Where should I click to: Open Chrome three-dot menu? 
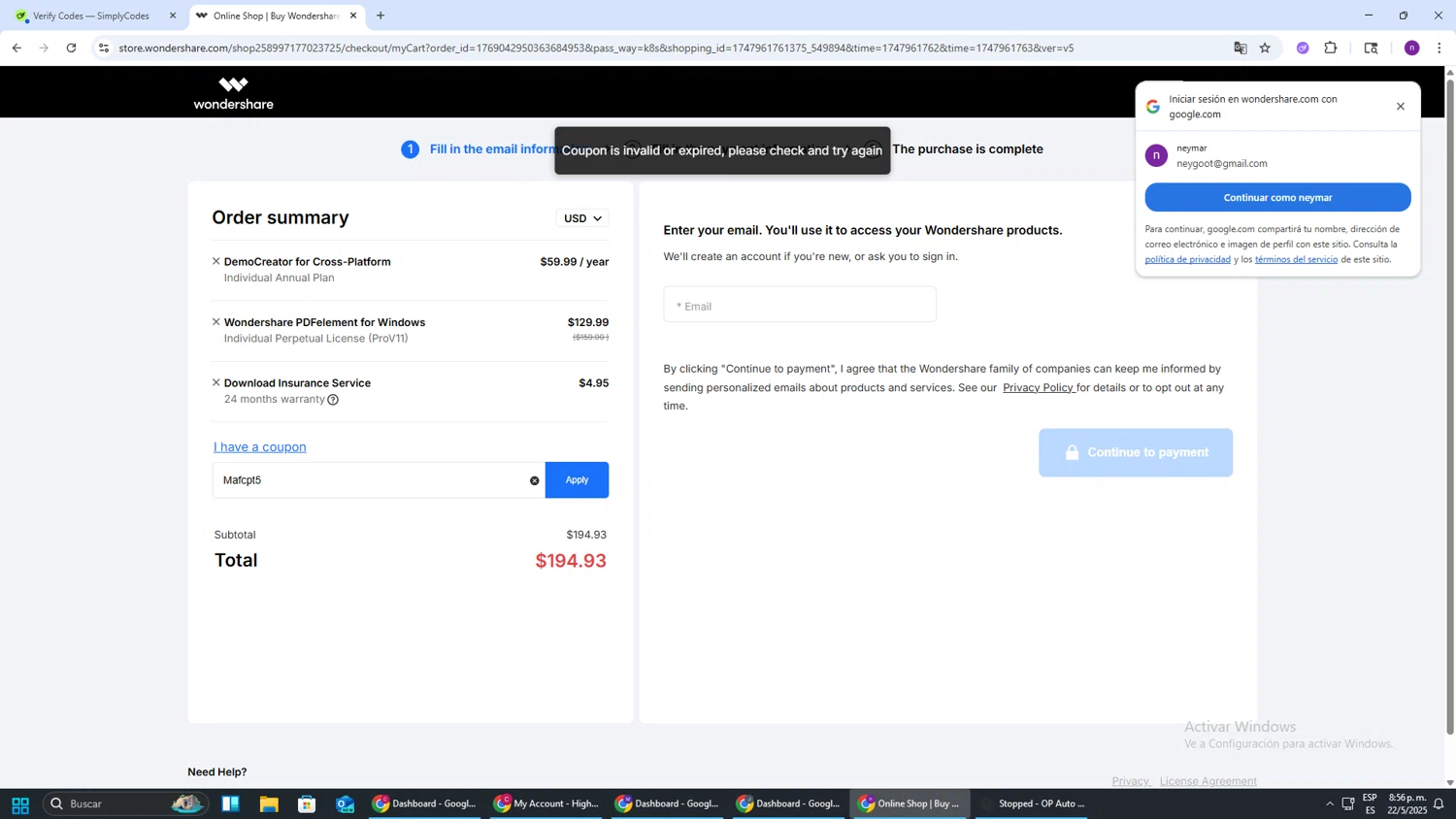1439,48
